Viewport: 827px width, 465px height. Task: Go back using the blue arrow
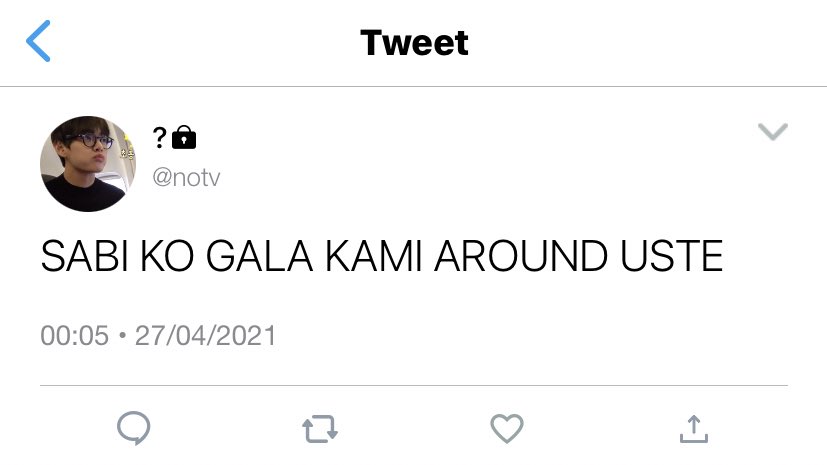click(x=39, y=41)
